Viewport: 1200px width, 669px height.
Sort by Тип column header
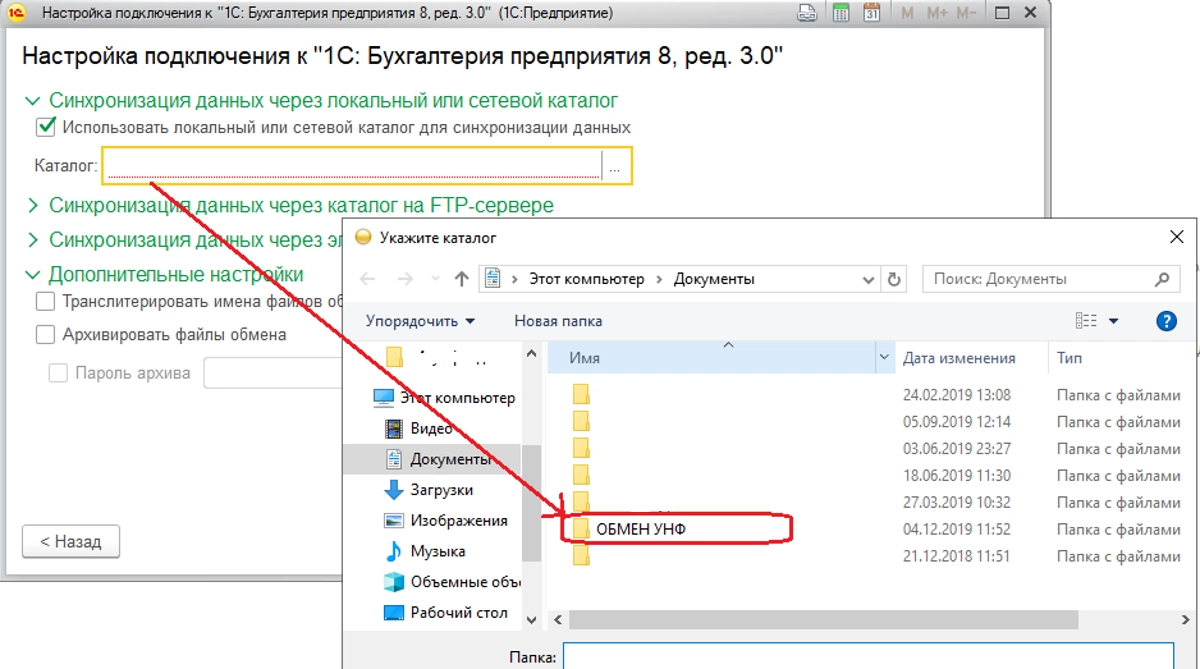point(1069,357)
